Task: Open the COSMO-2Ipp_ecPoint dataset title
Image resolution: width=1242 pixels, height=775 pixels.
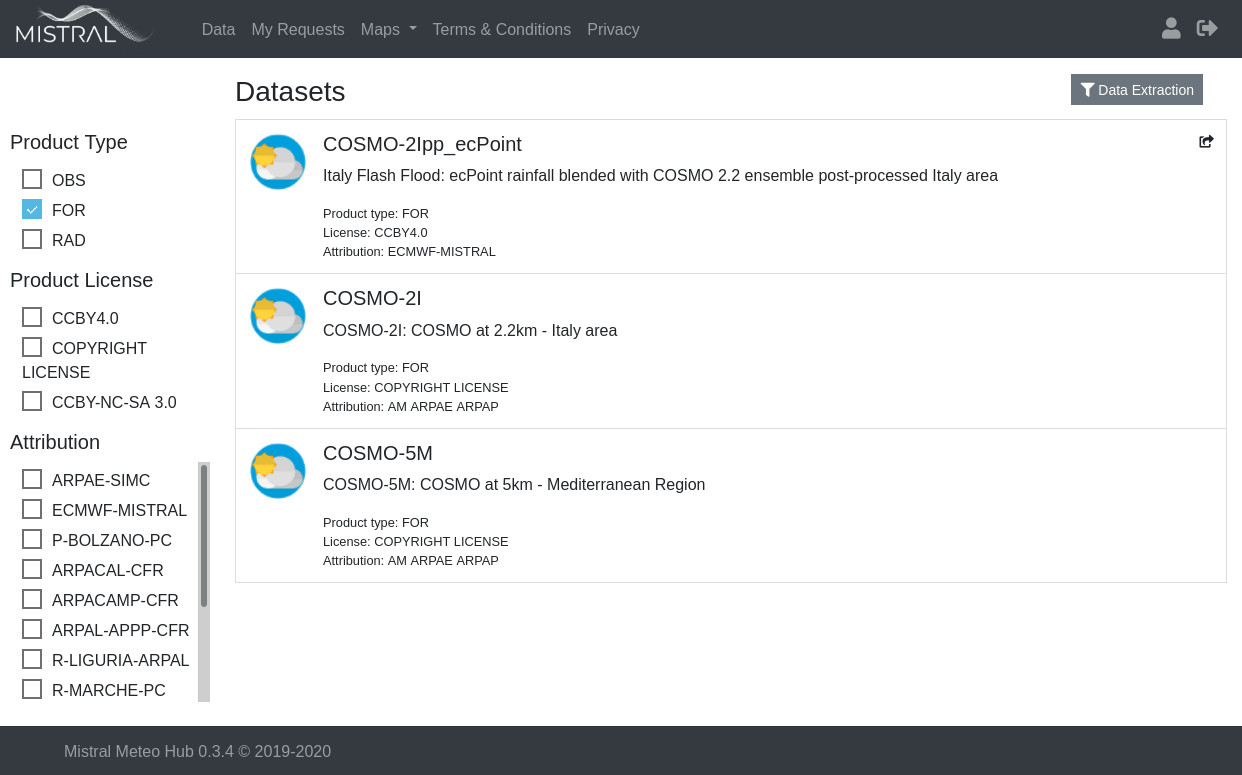Action: click(422, 144)
